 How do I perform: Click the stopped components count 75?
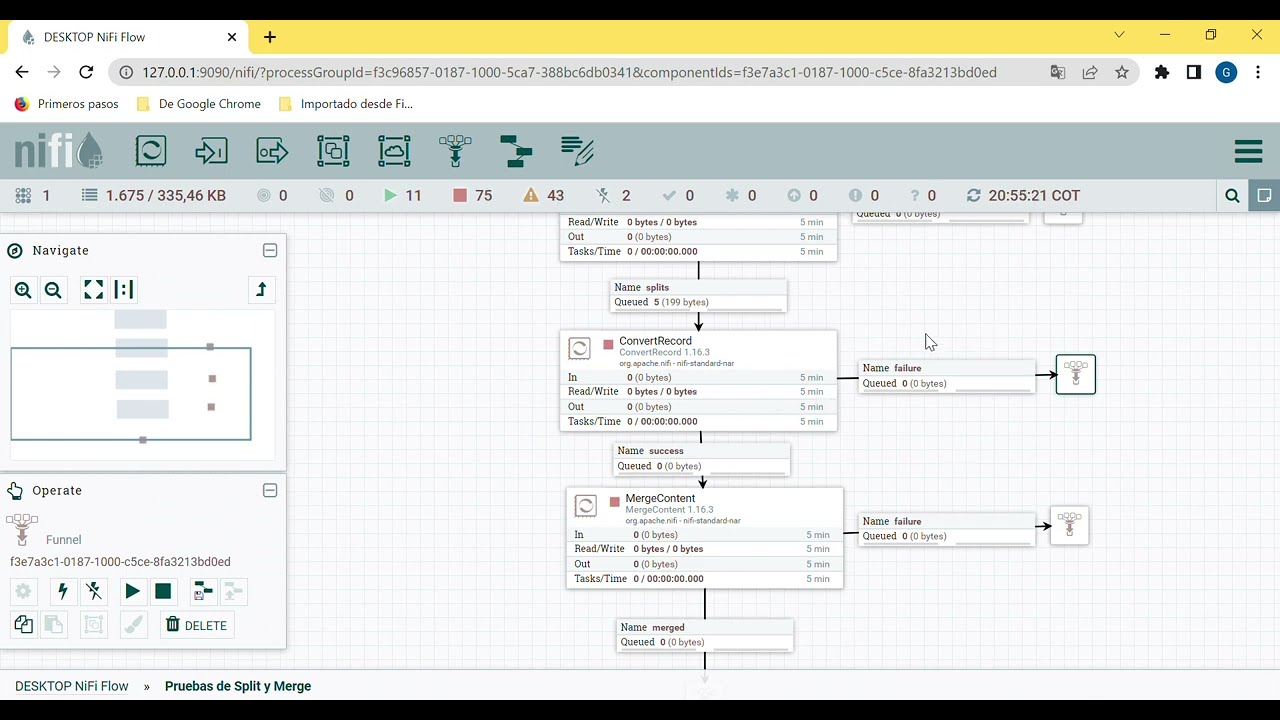tap(473, 196)
